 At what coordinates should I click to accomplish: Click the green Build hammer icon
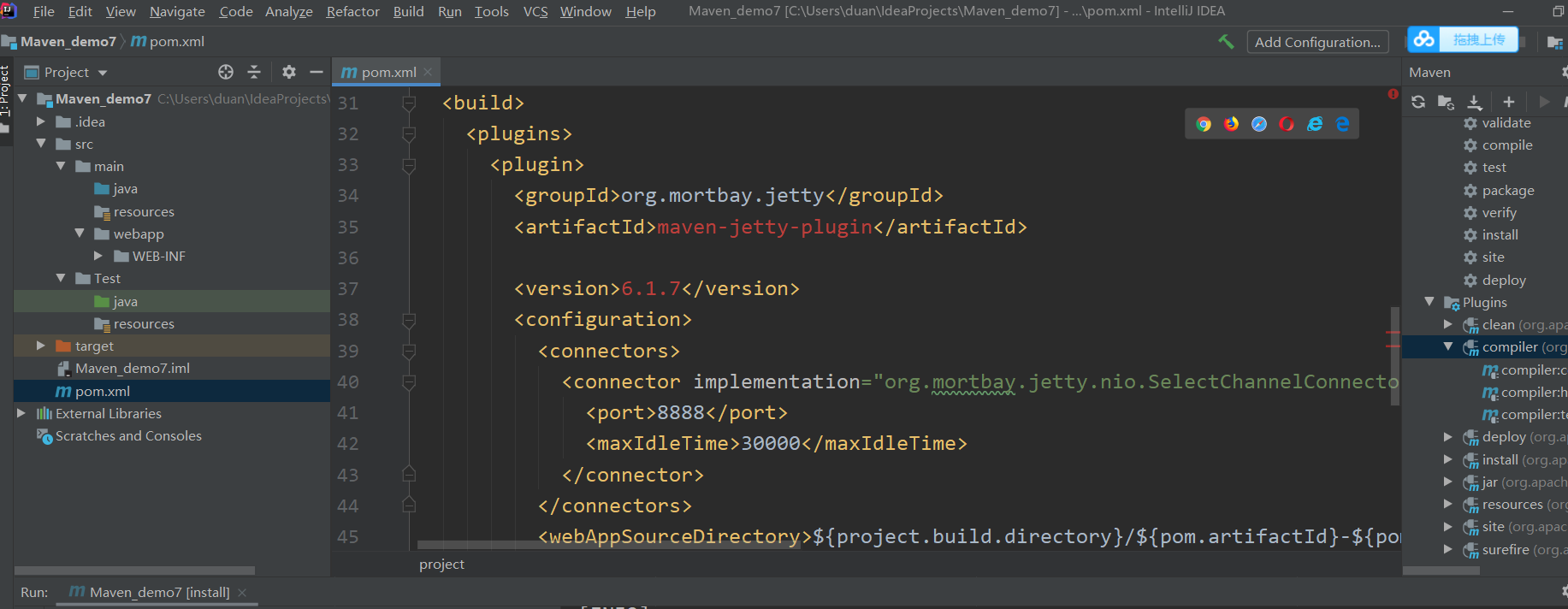tap(1226, 41)
